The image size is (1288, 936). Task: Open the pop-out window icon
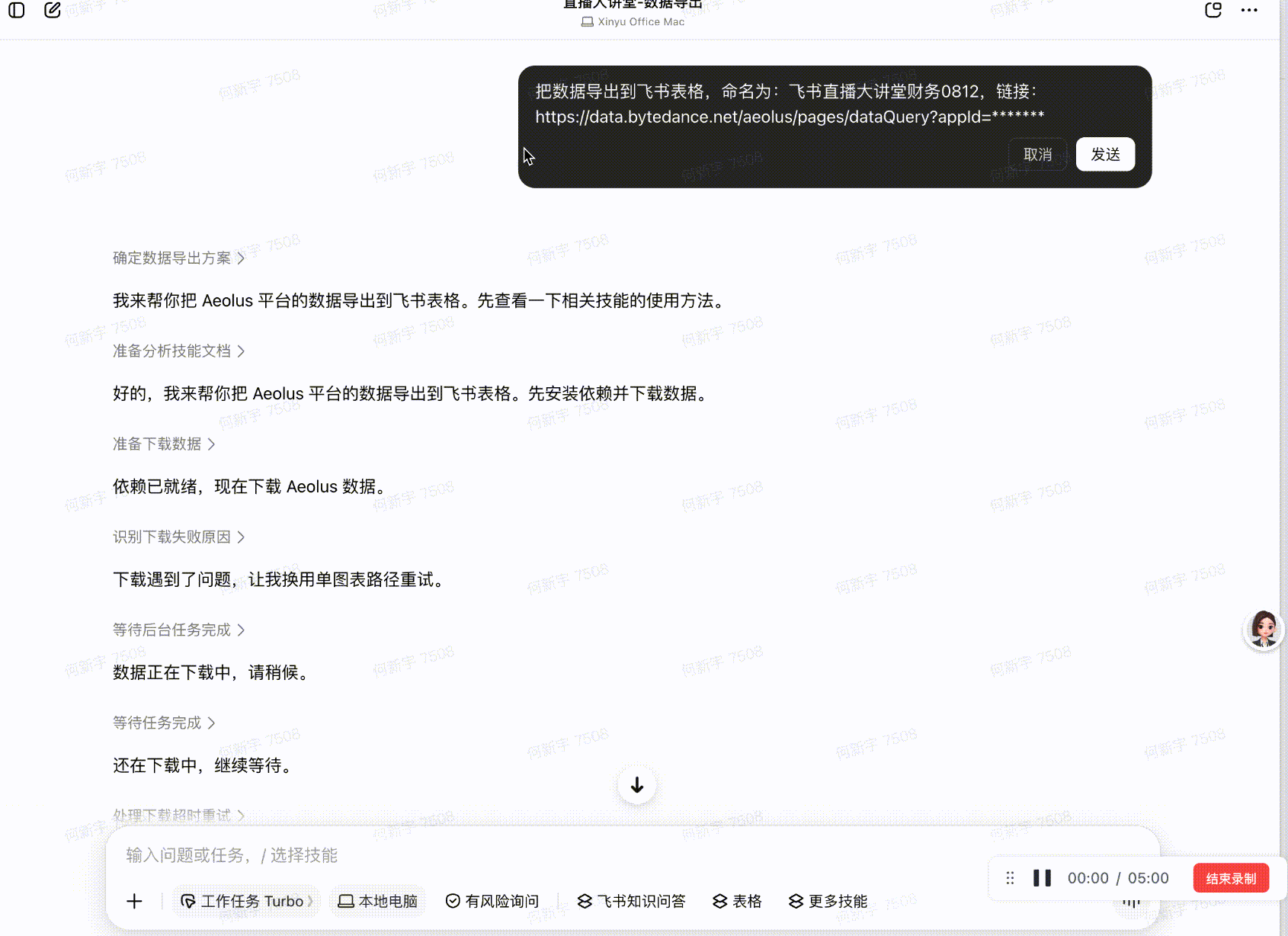tap(1213, 11)
